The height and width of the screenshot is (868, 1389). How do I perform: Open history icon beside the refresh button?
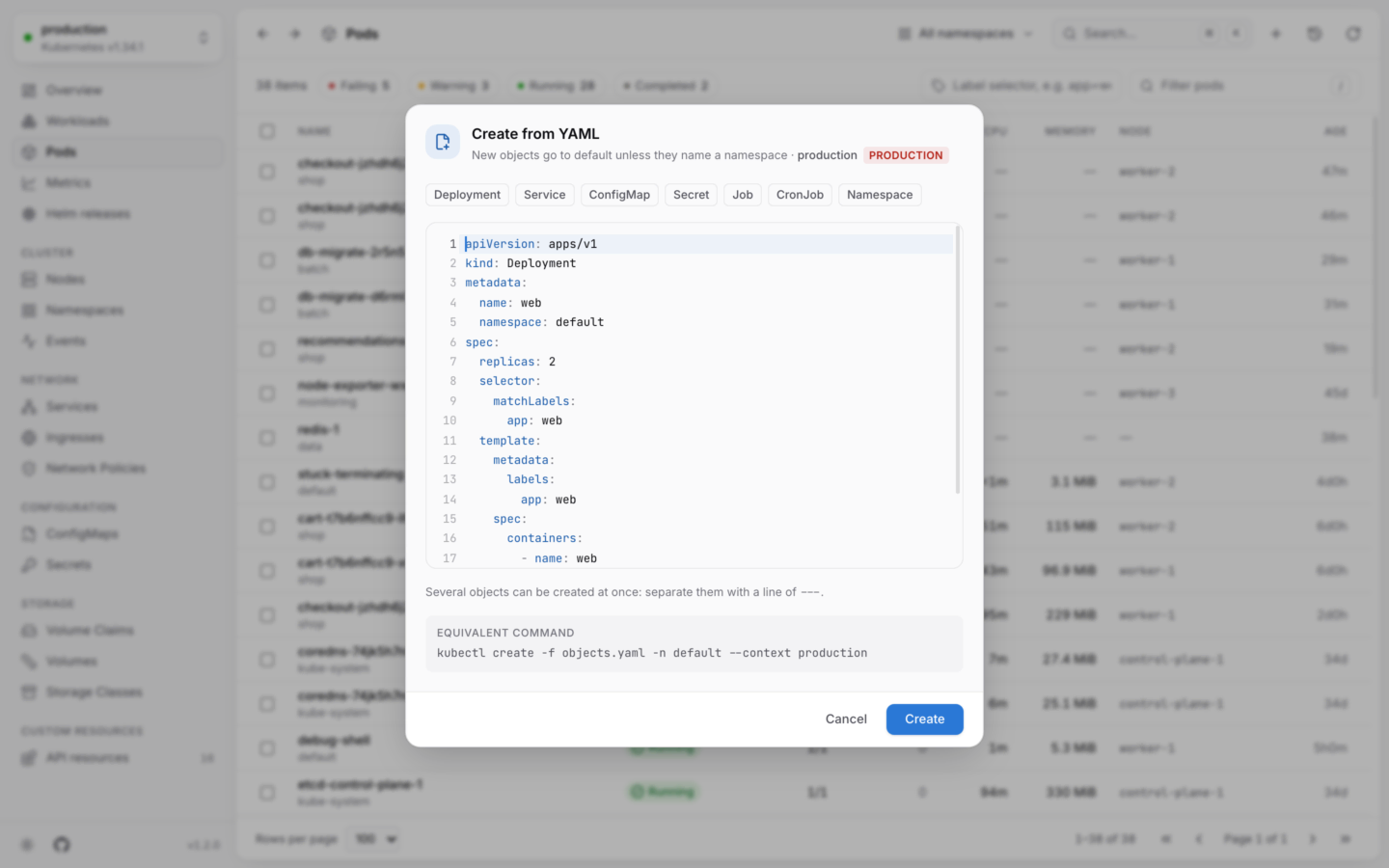tap(1314, 34)
